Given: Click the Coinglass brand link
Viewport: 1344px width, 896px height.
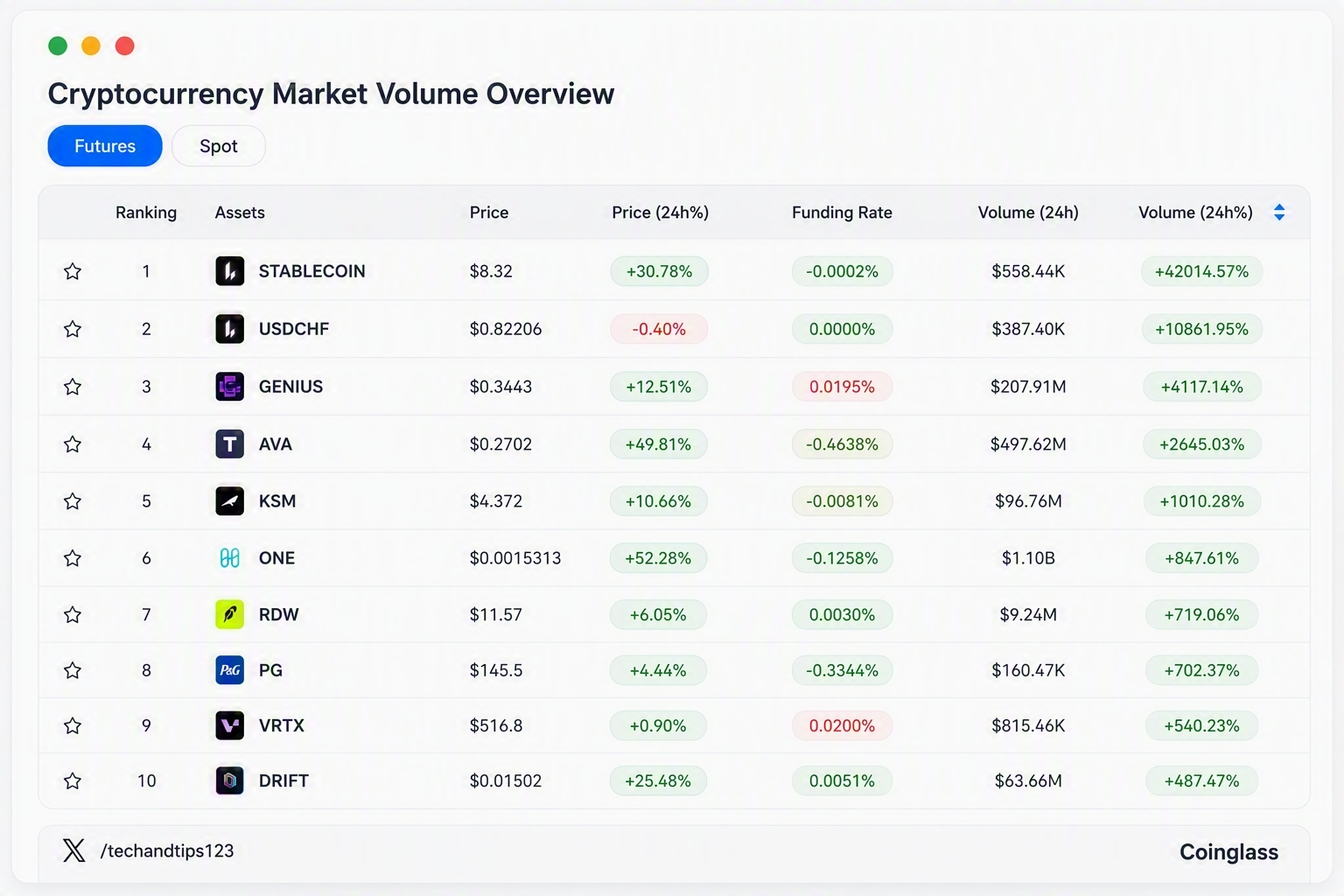Looking at the screenshot, I should click(1228, 852).
